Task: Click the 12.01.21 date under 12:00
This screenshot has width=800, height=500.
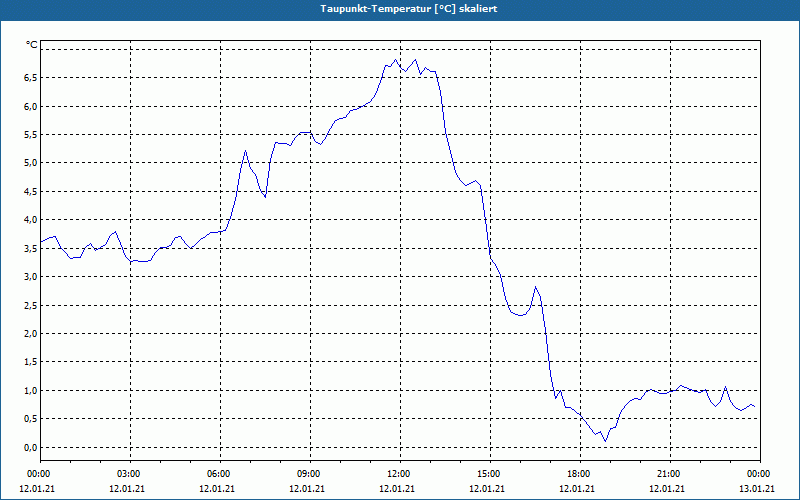Action: (x=397, y=488)
